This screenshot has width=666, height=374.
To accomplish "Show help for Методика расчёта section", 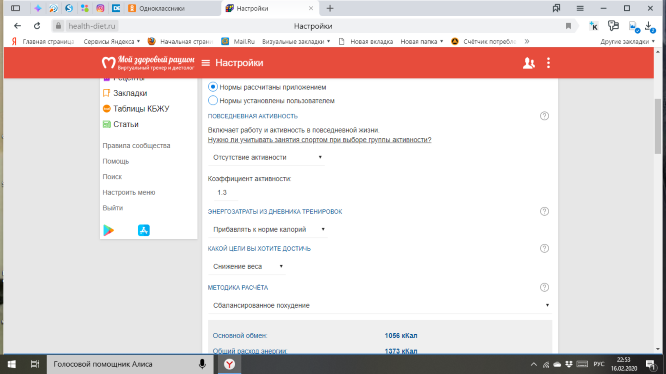I will tap(544, 287).
